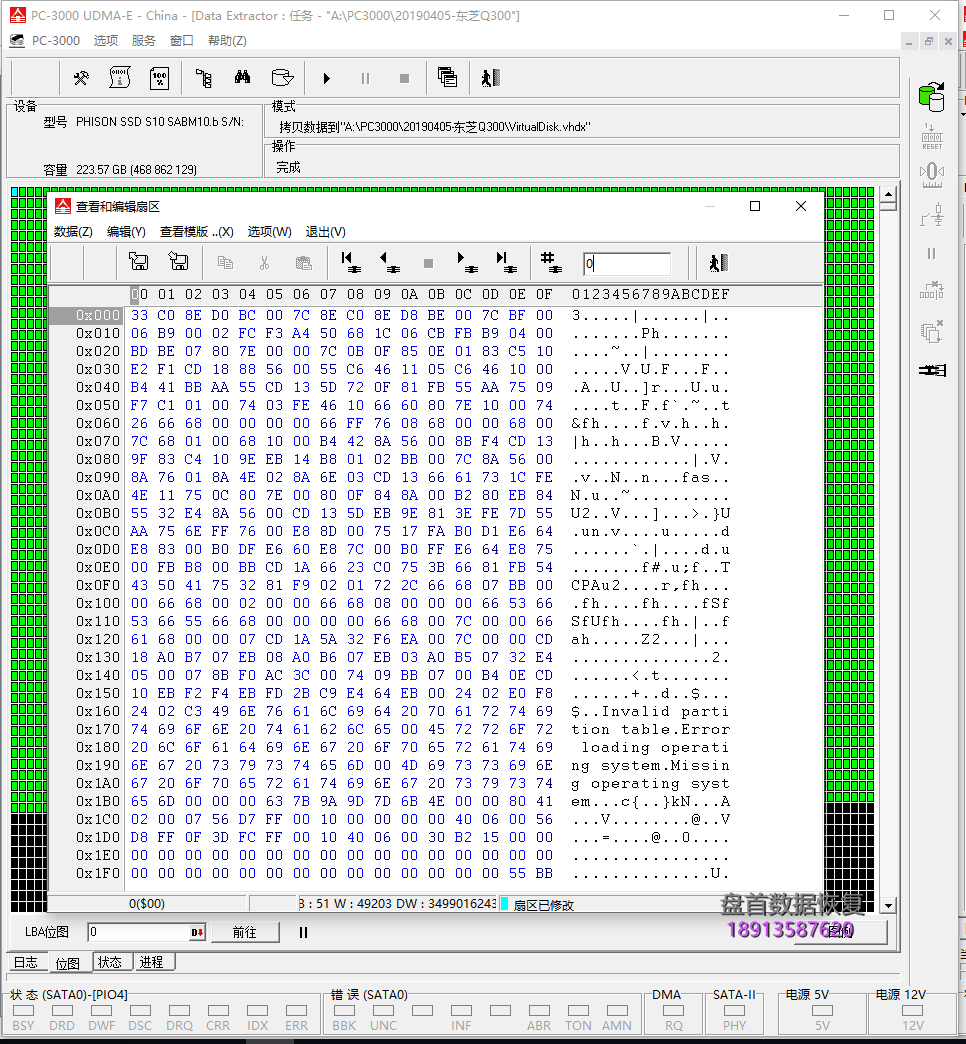Click the LBA位图 address input field
This screenshot has height=1044, width=966.
coord(138,932)
